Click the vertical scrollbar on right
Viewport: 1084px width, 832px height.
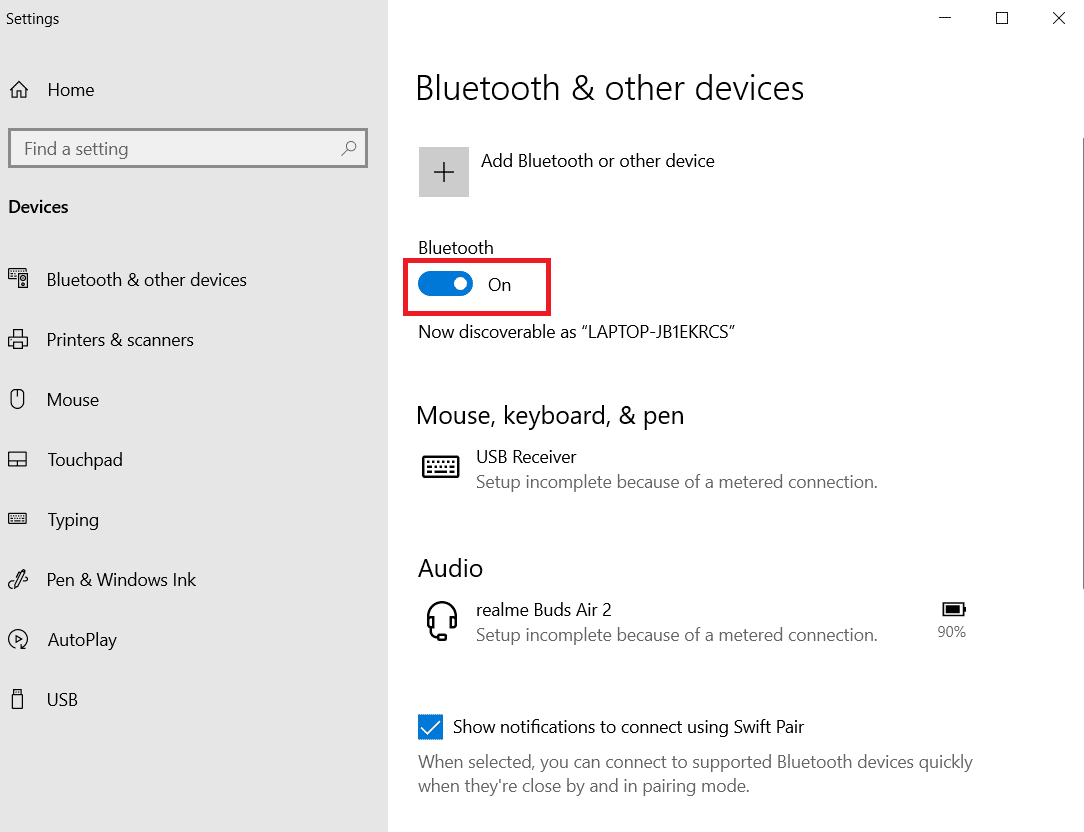point(1082,362)
